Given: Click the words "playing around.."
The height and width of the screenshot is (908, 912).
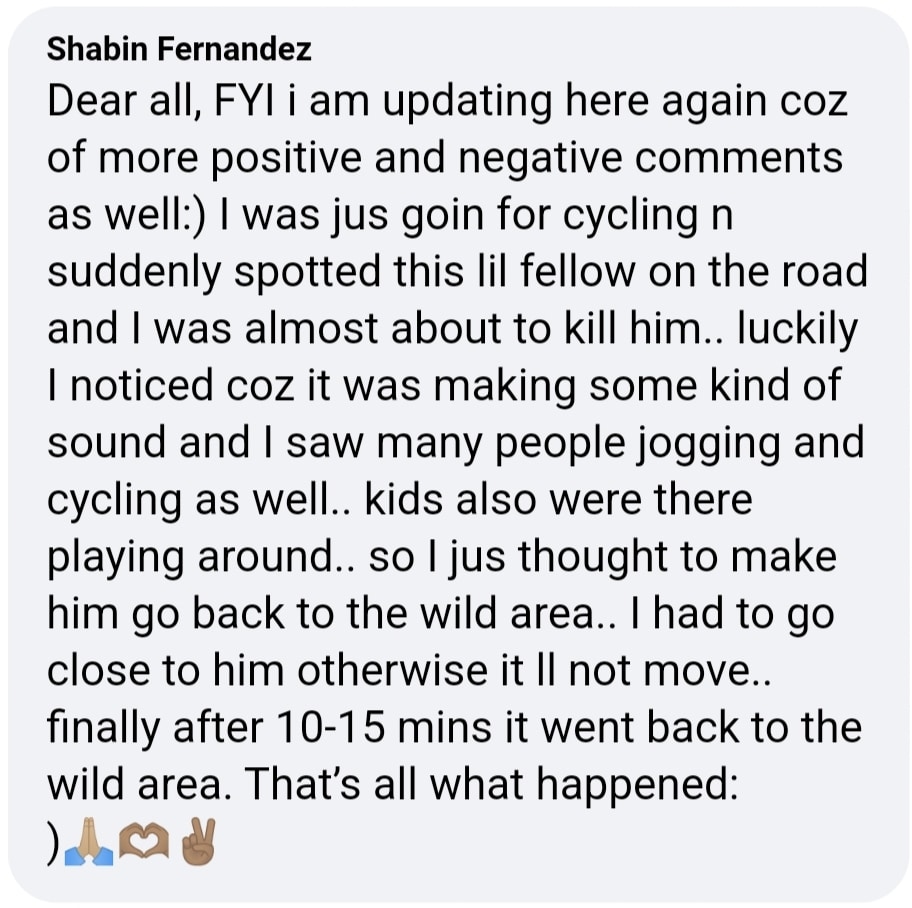Looking at the screenshot, I should 200,558.
